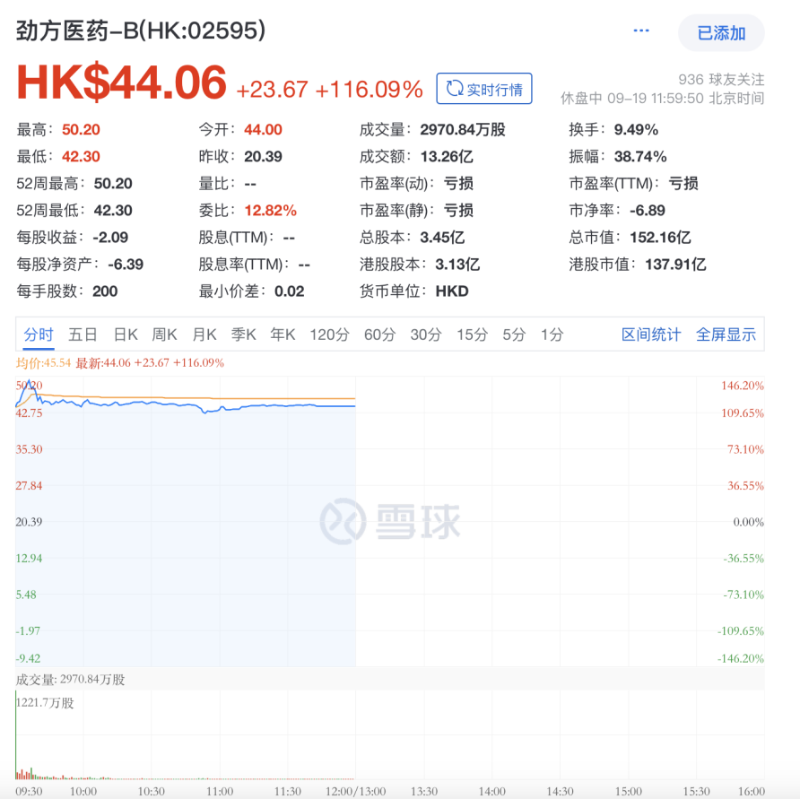
Task: Switch to the 年K yearly chart tab
Action: (x=283, y=335)
